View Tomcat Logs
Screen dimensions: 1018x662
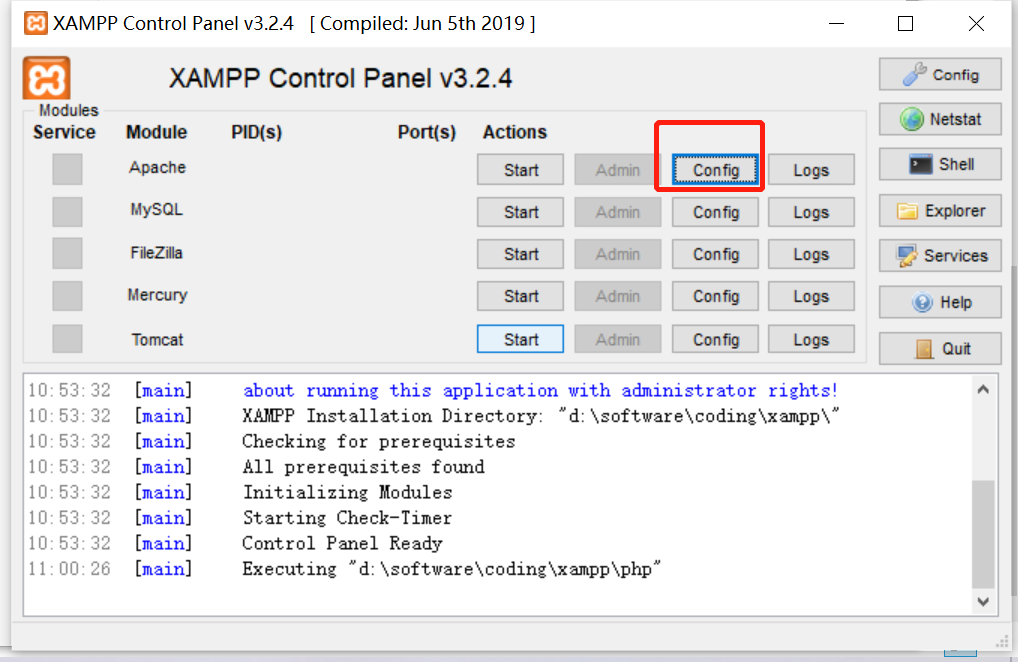[812, 339]
